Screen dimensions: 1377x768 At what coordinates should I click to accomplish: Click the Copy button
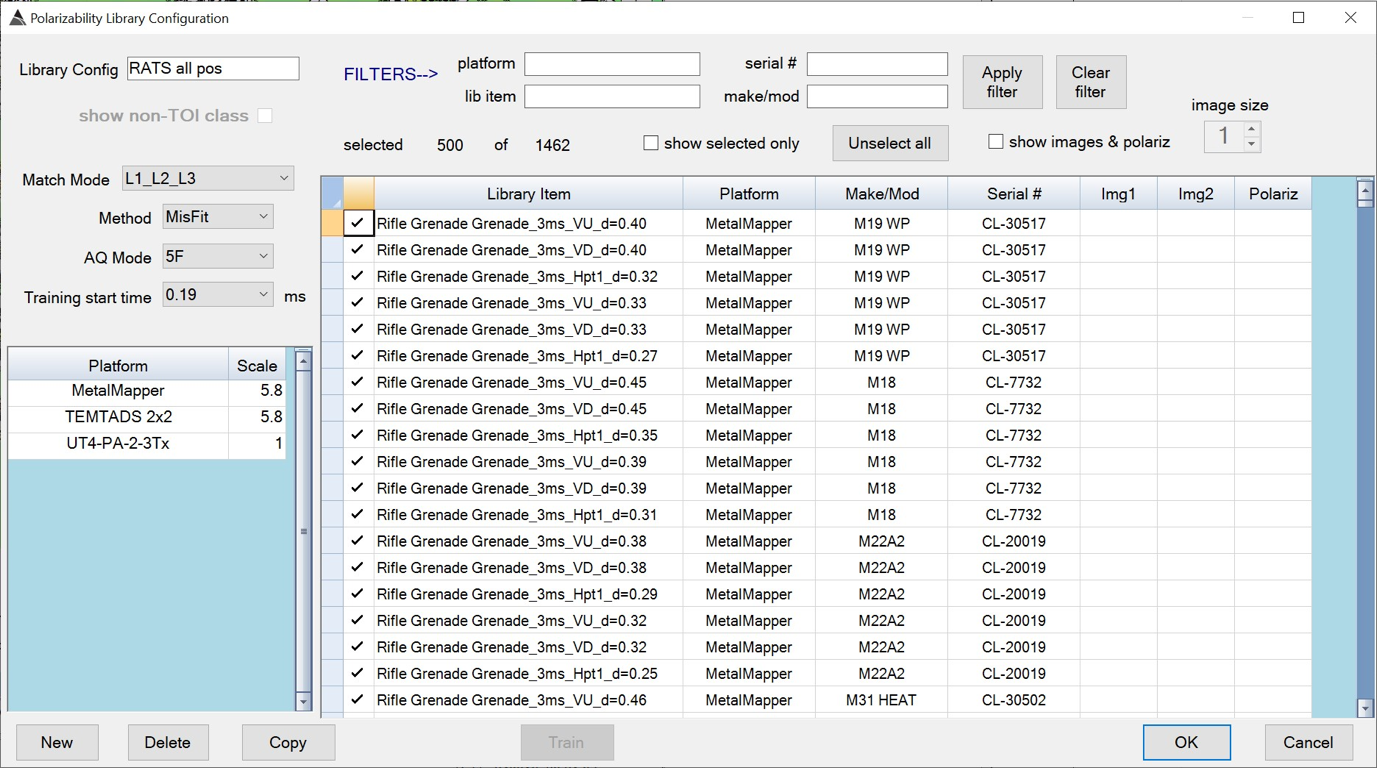pyautogui.click(x=288, y=742)
